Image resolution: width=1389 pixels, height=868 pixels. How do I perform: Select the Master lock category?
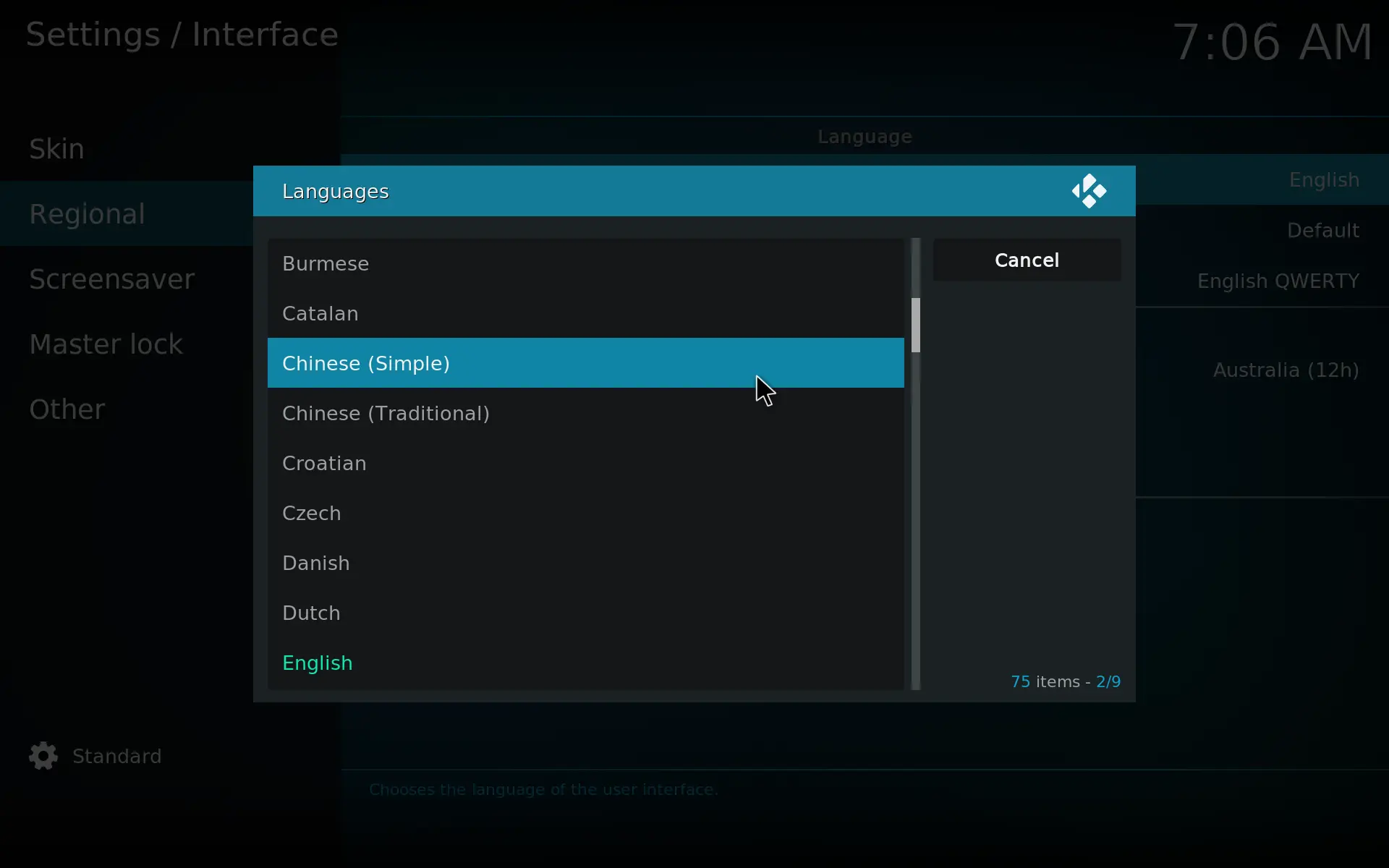106,344
